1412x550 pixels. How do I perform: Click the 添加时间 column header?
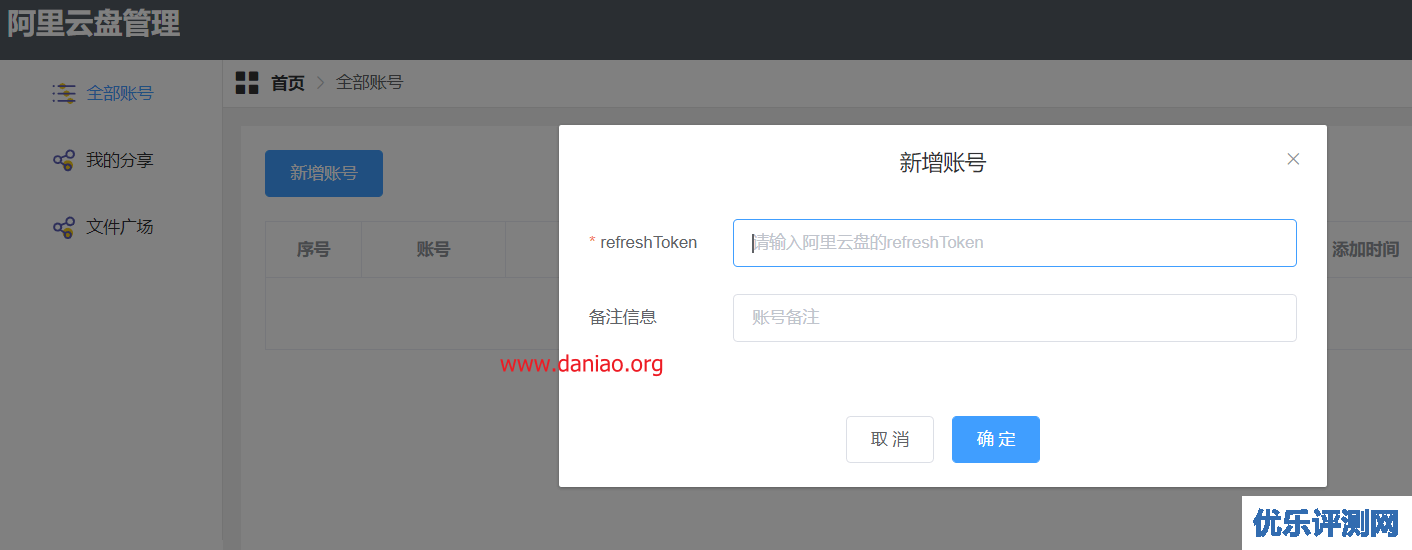1365,250
